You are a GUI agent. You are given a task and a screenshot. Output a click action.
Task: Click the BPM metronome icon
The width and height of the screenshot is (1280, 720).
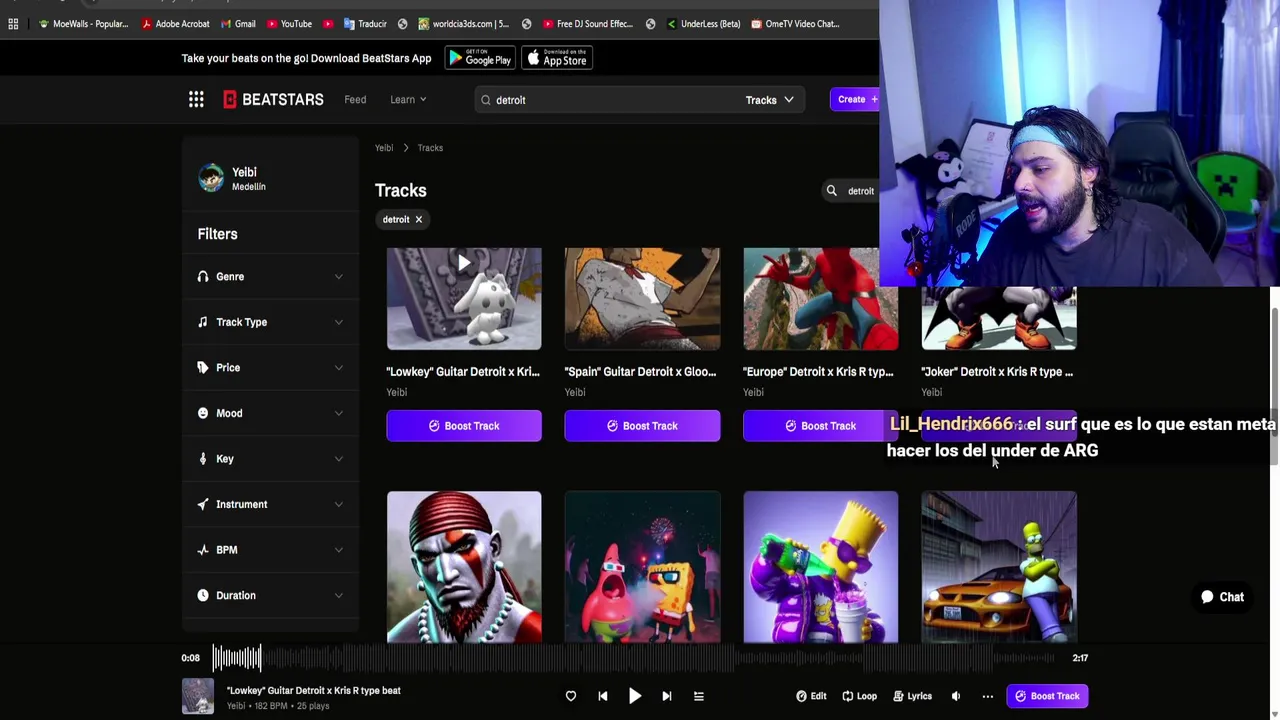pyautogui.click(x=203, y=550)
